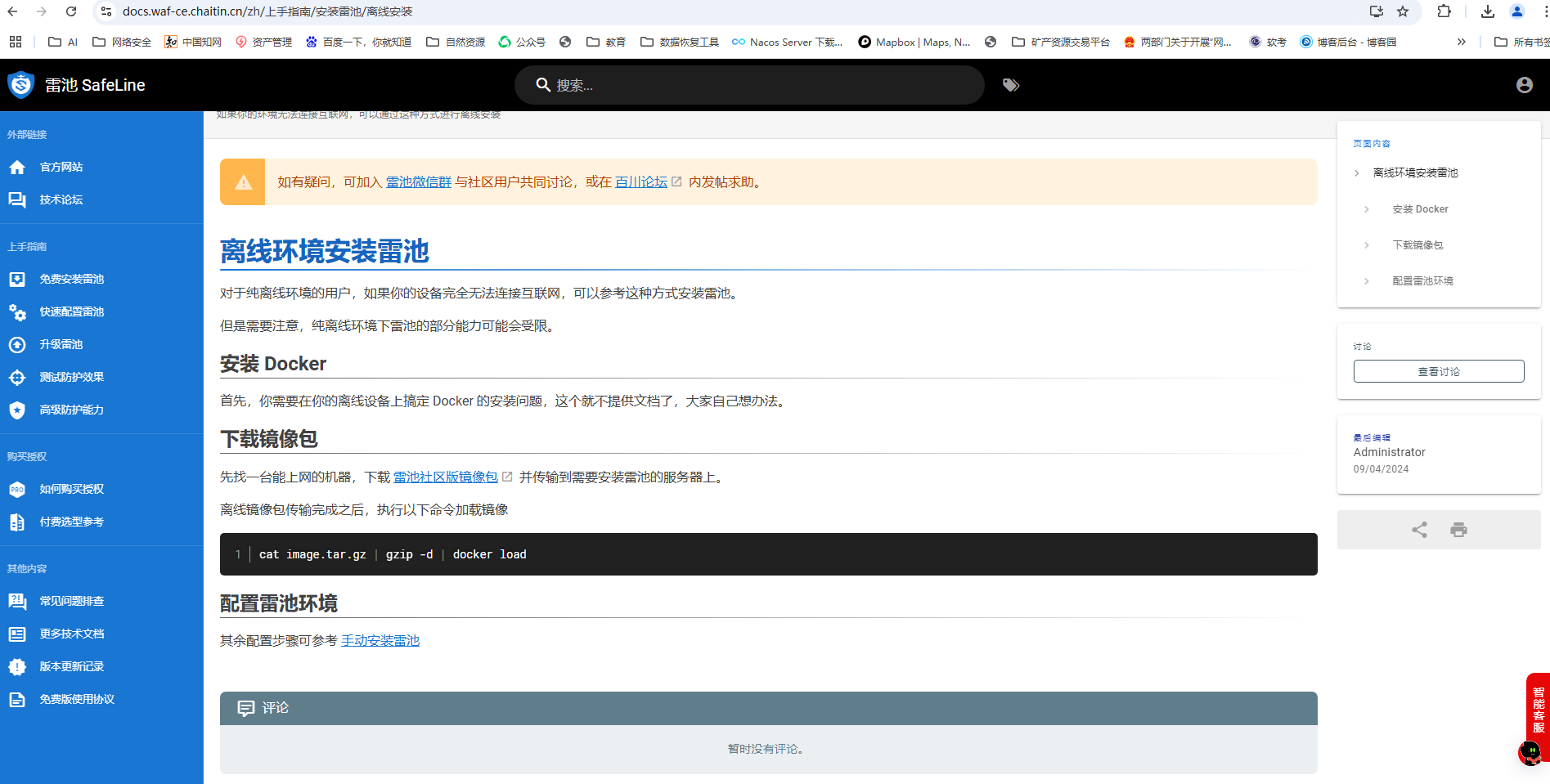Open the 手动安装雷池 link
The image size is (1550, 784).
(380, 641)
